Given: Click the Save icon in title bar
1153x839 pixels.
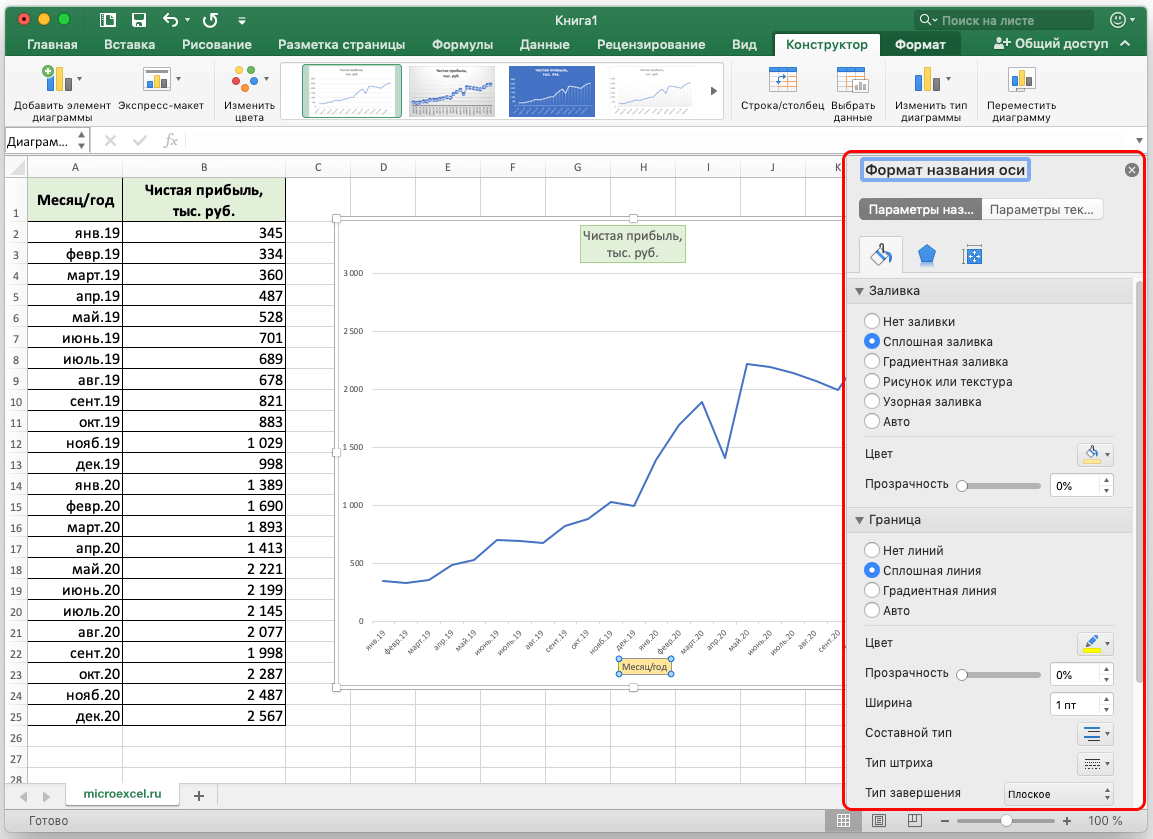Looking at the screenshot, I should tap(138, 21).
